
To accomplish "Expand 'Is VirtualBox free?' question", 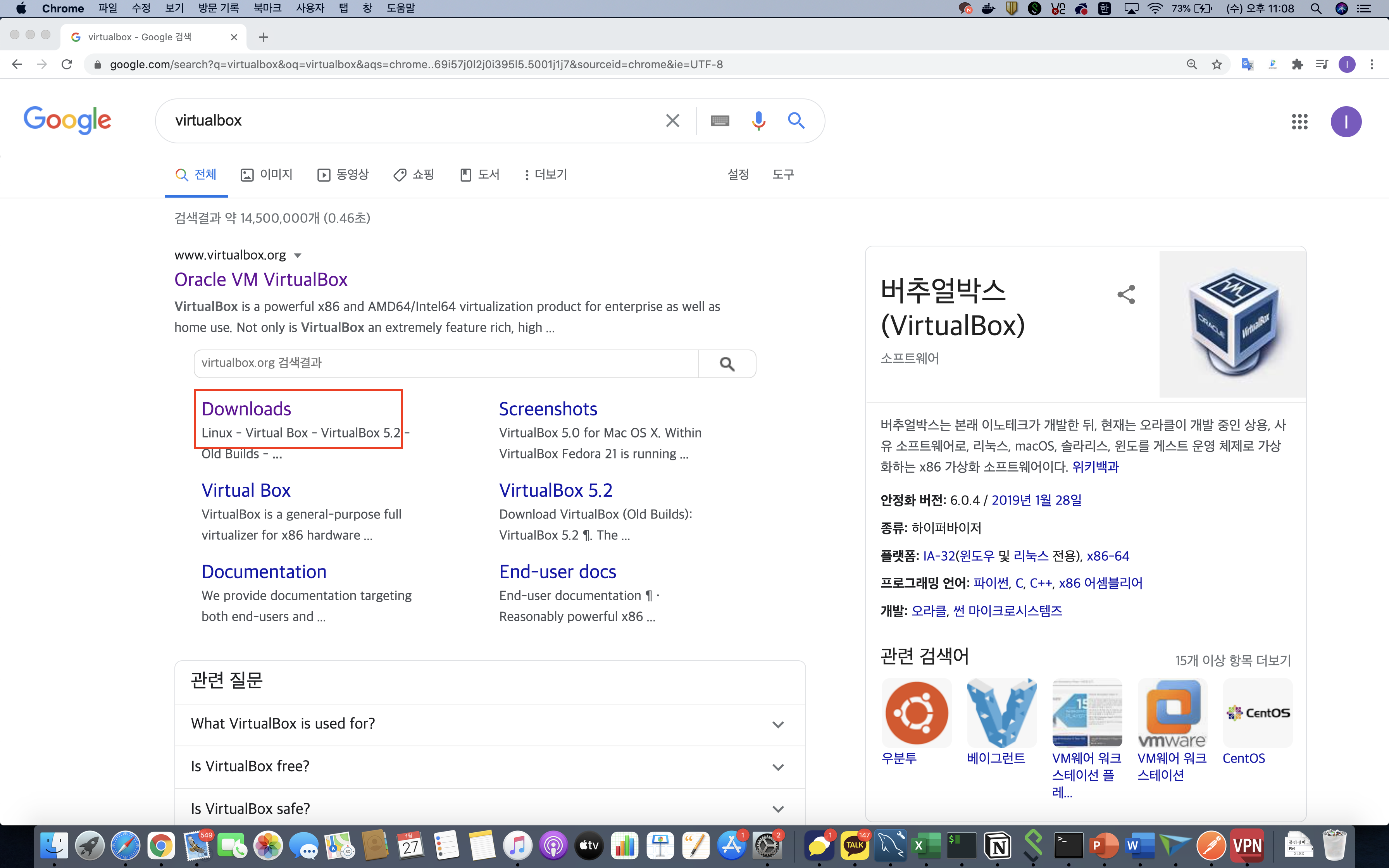I will coord(778,767).
